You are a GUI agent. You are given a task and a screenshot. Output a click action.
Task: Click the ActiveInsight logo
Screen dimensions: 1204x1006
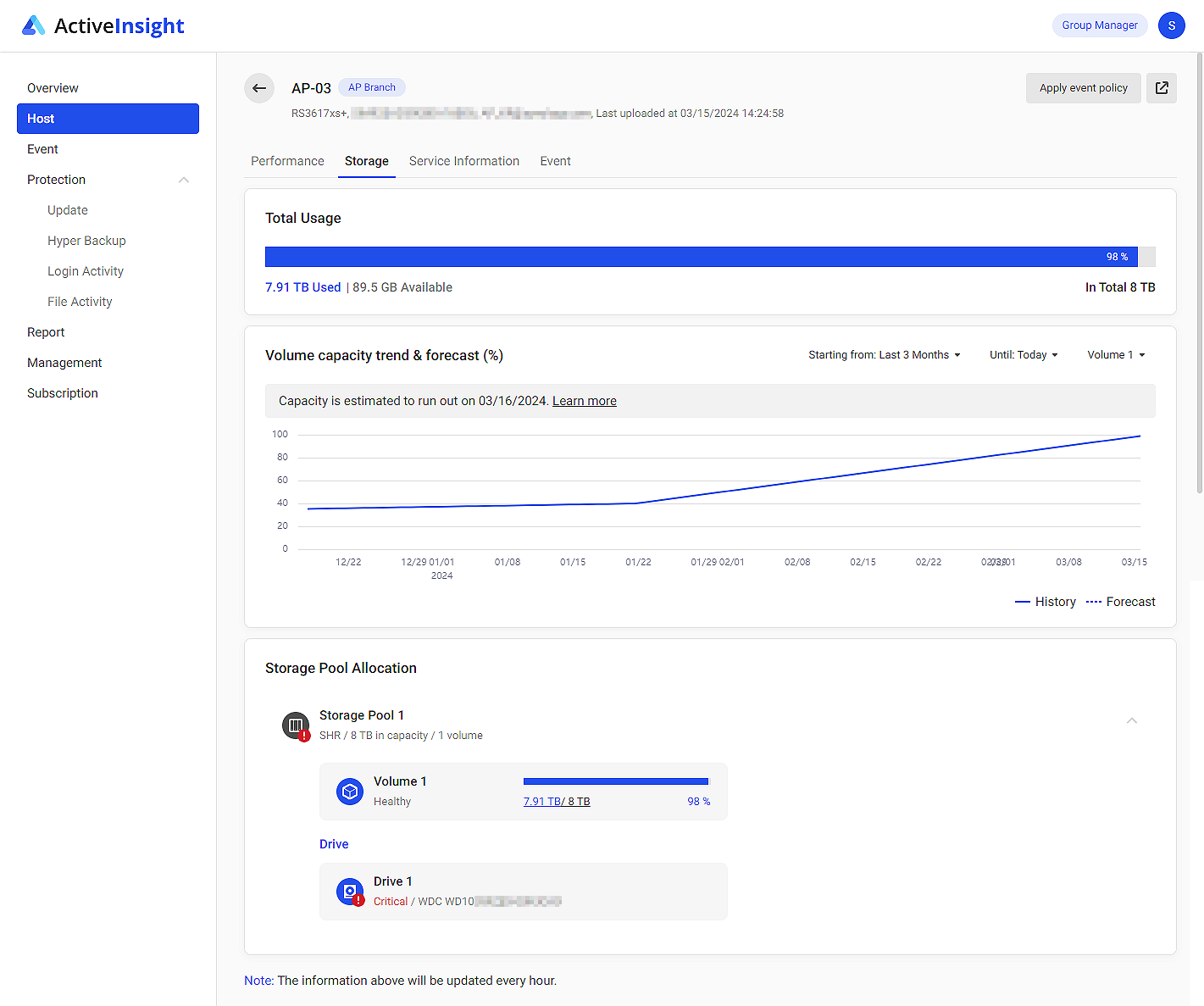pyautogui.click(x=103, y=25)
